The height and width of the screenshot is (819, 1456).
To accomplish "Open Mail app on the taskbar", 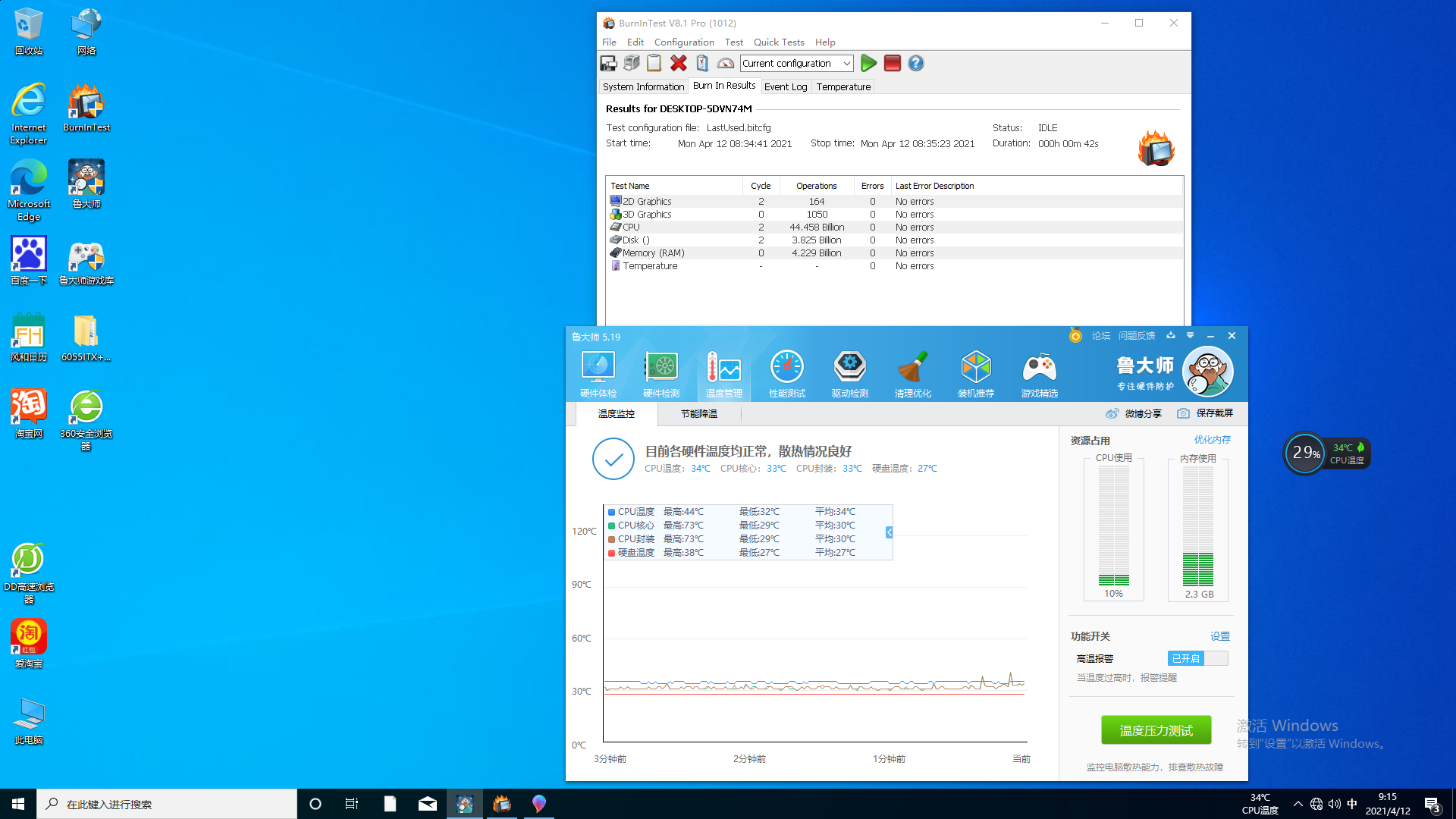I will 428,804.
